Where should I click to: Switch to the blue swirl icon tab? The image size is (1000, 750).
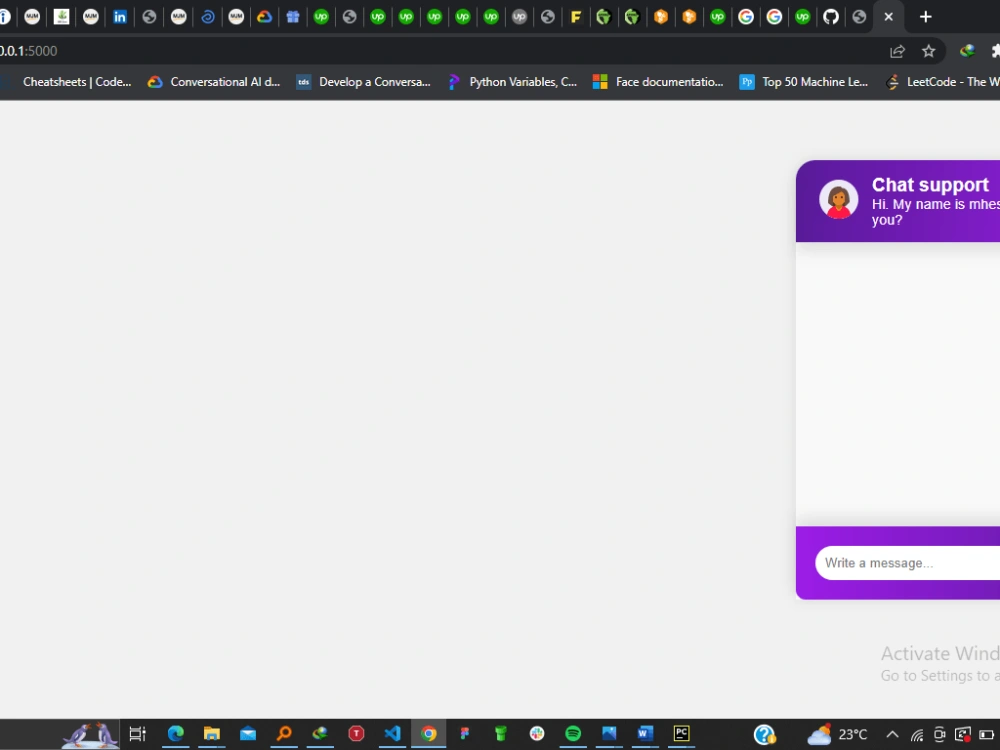click(x=207, y=17)
